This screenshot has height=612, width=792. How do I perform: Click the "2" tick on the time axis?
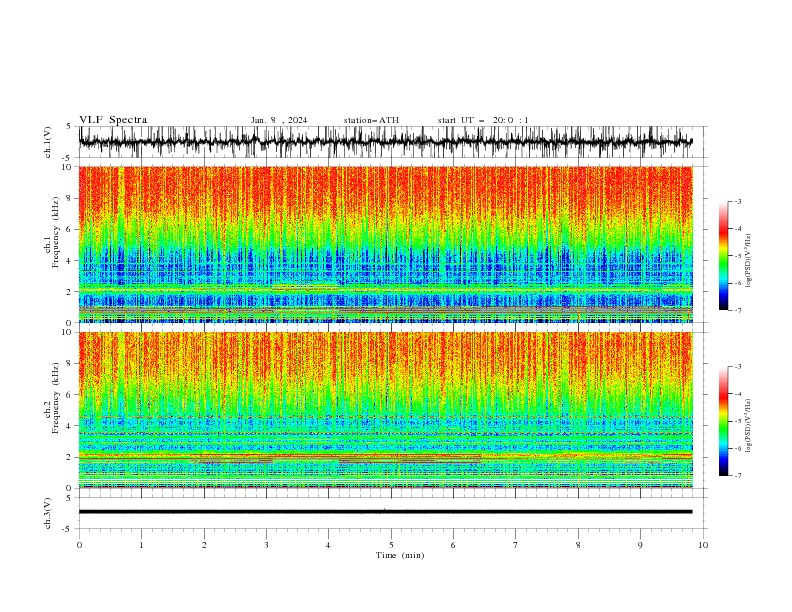tap(204, 545)
